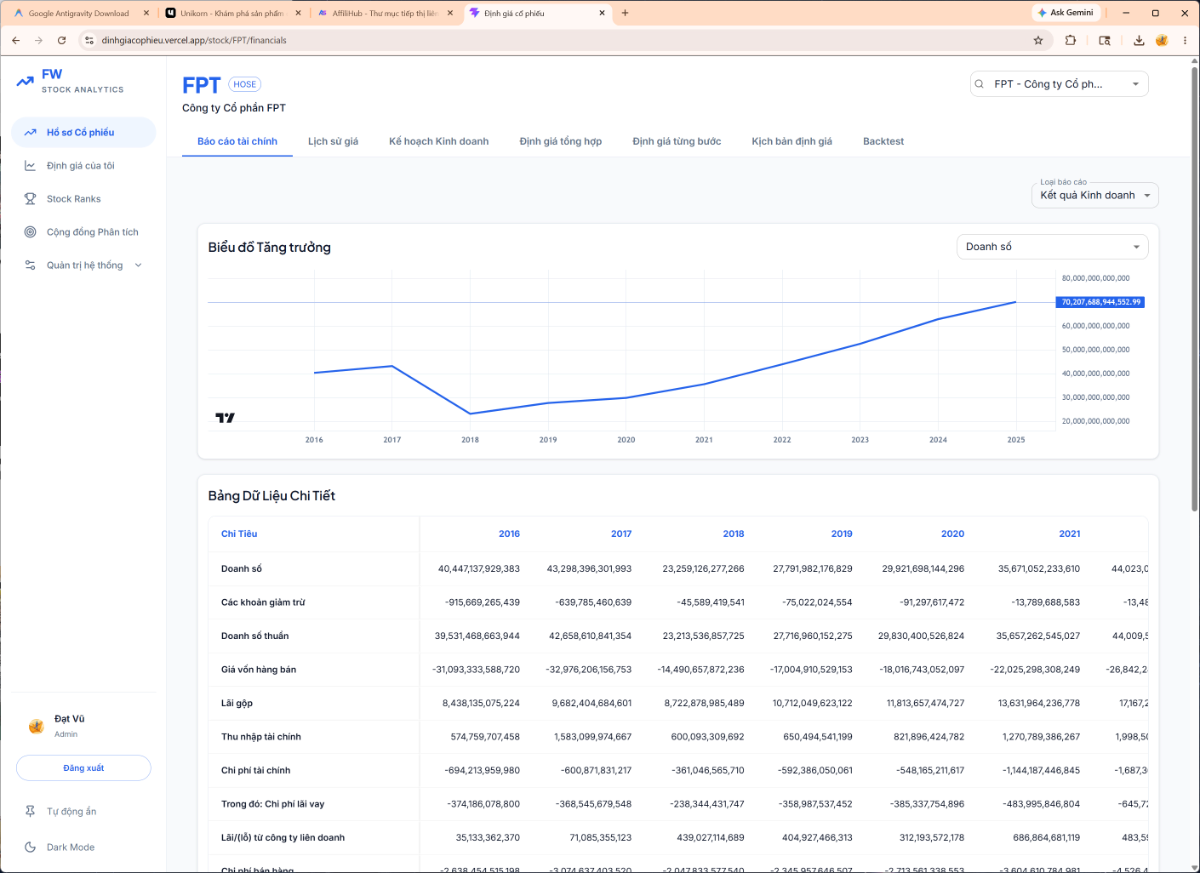Switch to AffiliHub browser tab
This screenshot has height=873, width=1200.
point(382,13)
